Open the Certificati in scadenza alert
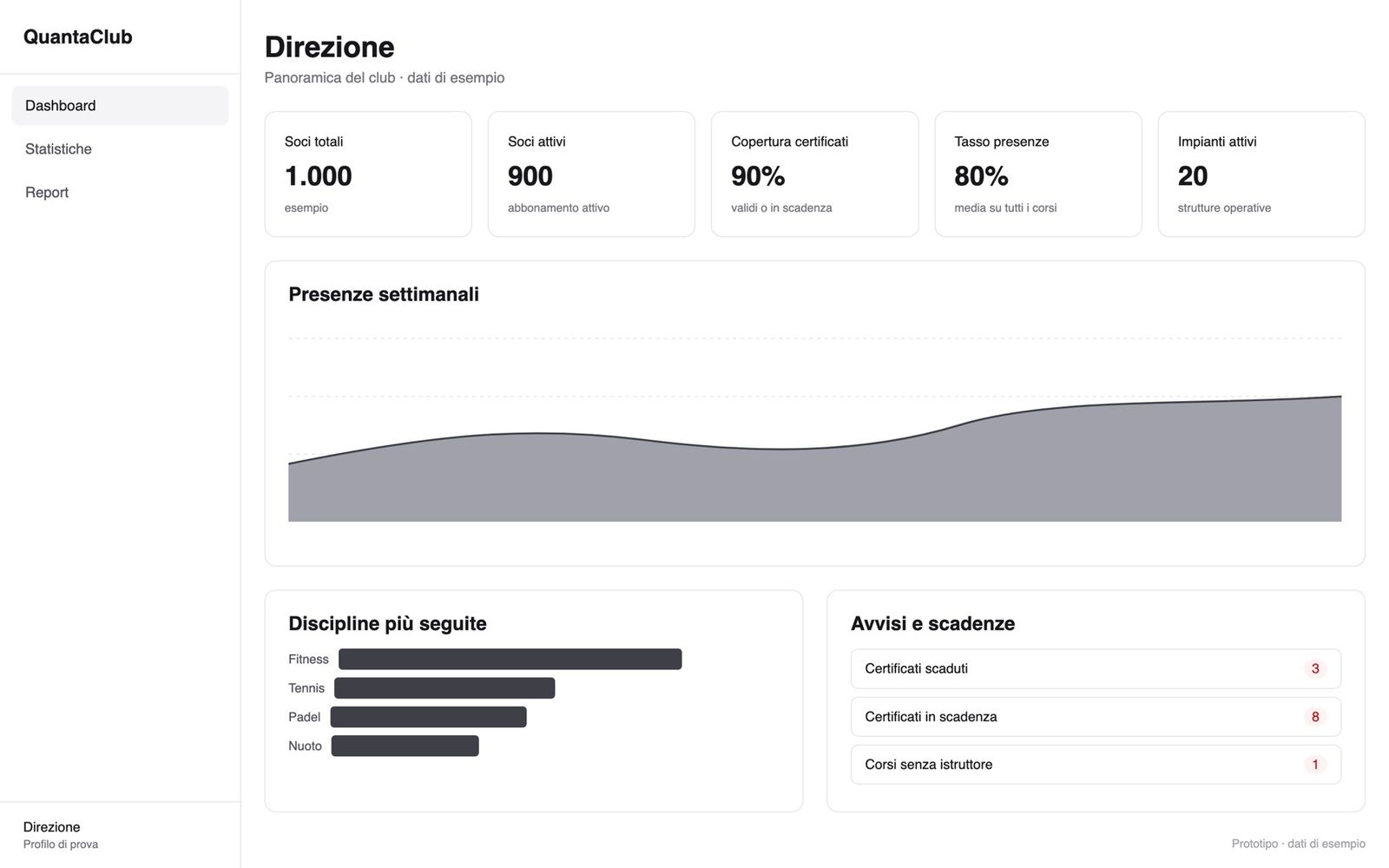This screenshot has width=1389, height=868. [x=1096, y=717]
